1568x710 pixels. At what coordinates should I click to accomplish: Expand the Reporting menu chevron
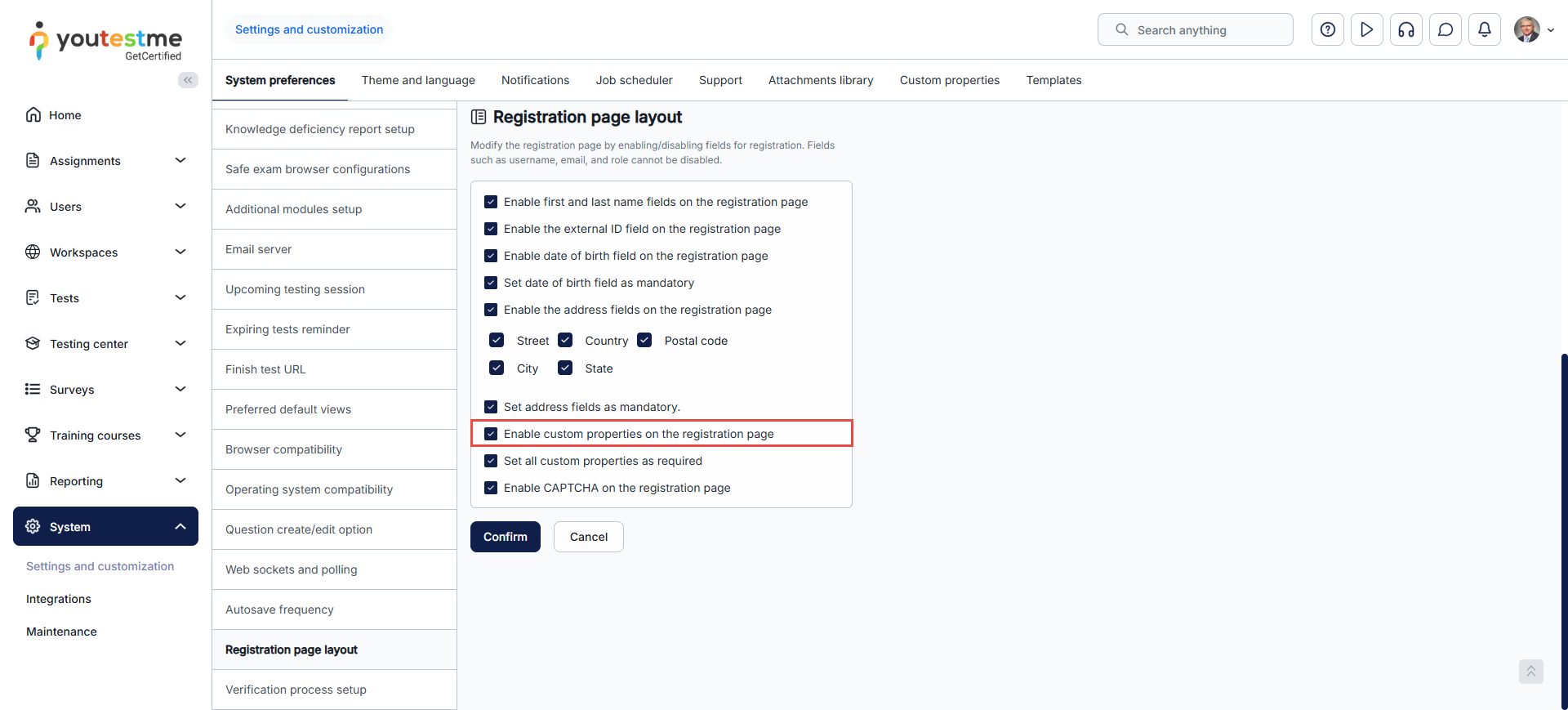[180, 481]
